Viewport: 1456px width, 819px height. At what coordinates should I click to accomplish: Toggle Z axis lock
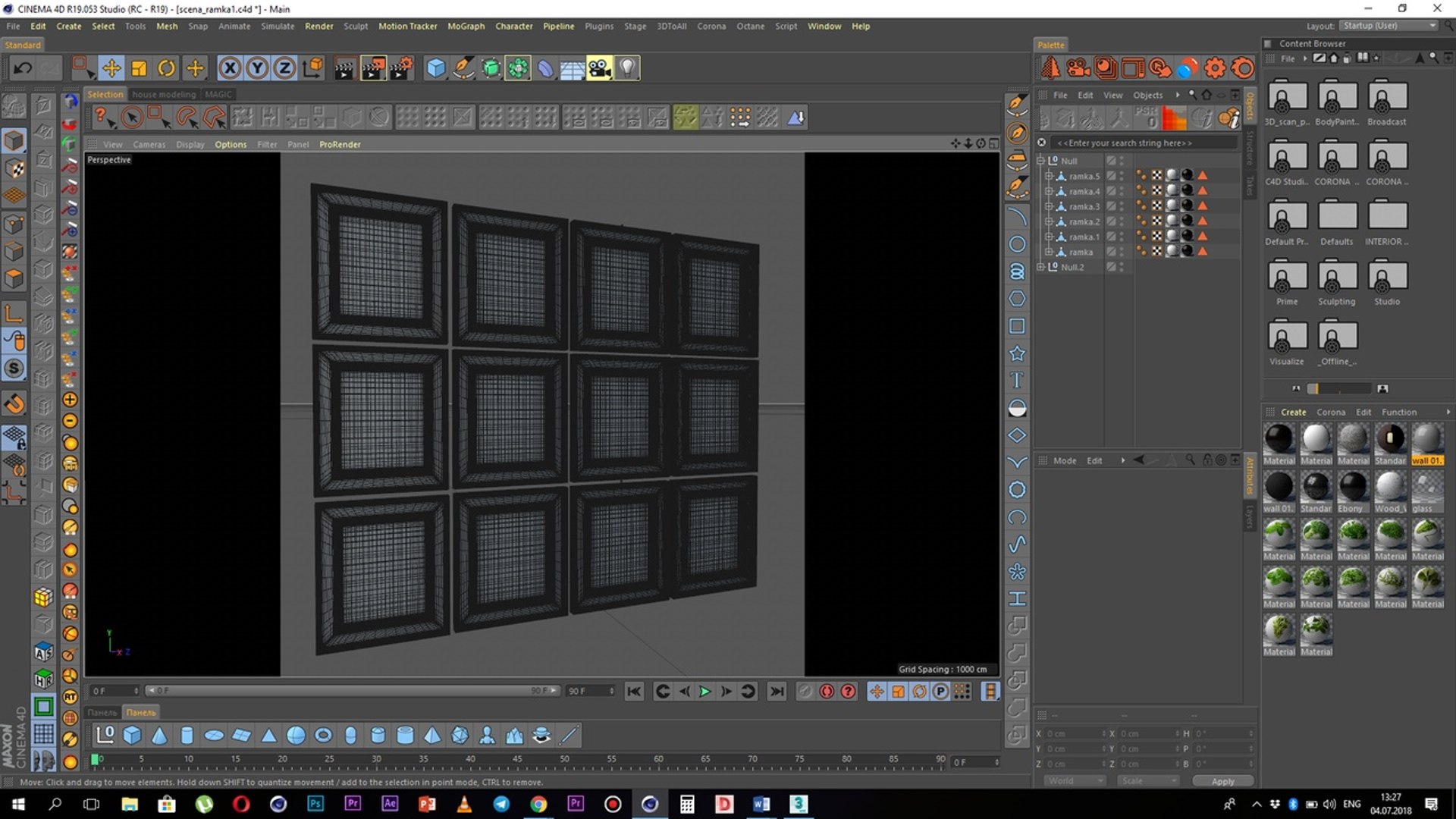pos(284,68)
